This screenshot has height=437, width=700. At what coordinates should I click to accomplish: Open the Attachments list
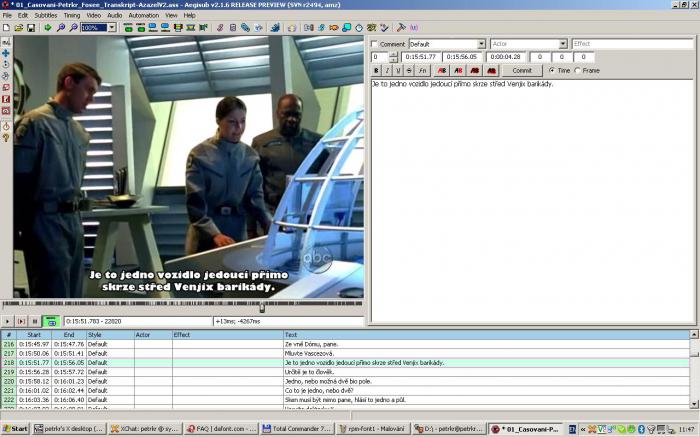245,28
